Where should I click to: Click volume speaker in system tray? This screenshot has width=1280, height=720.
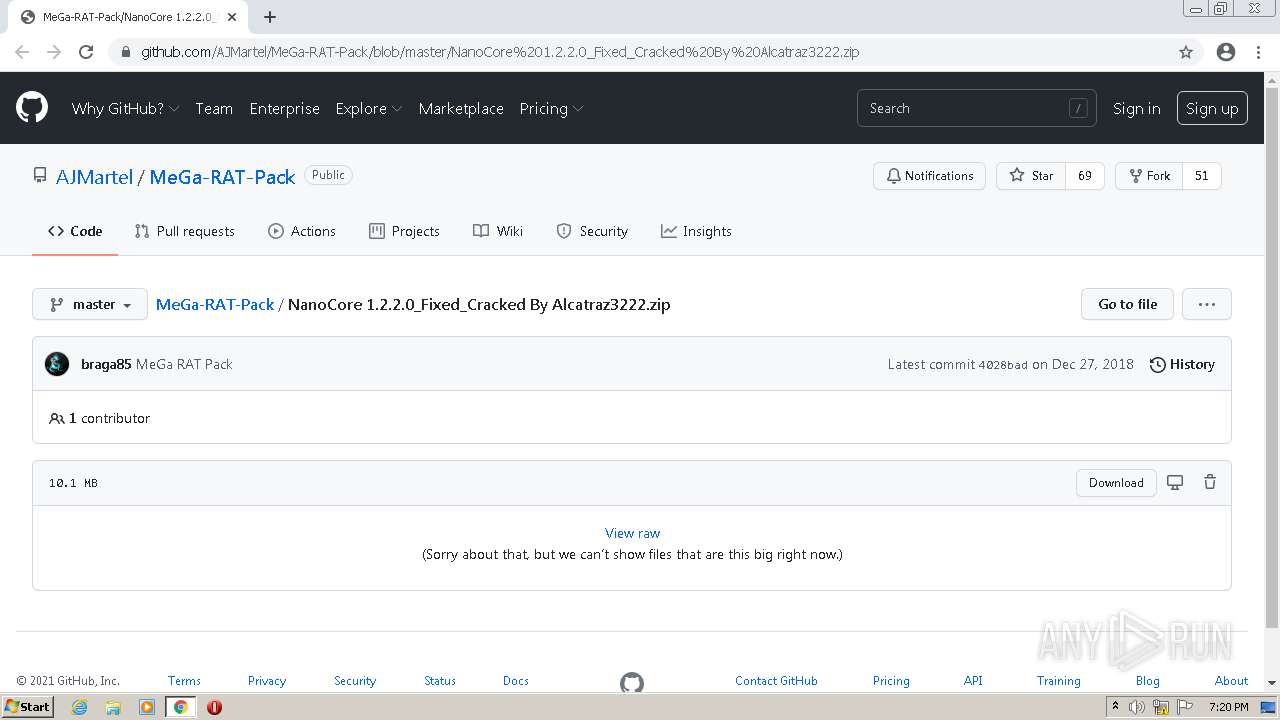[1137, 707]
